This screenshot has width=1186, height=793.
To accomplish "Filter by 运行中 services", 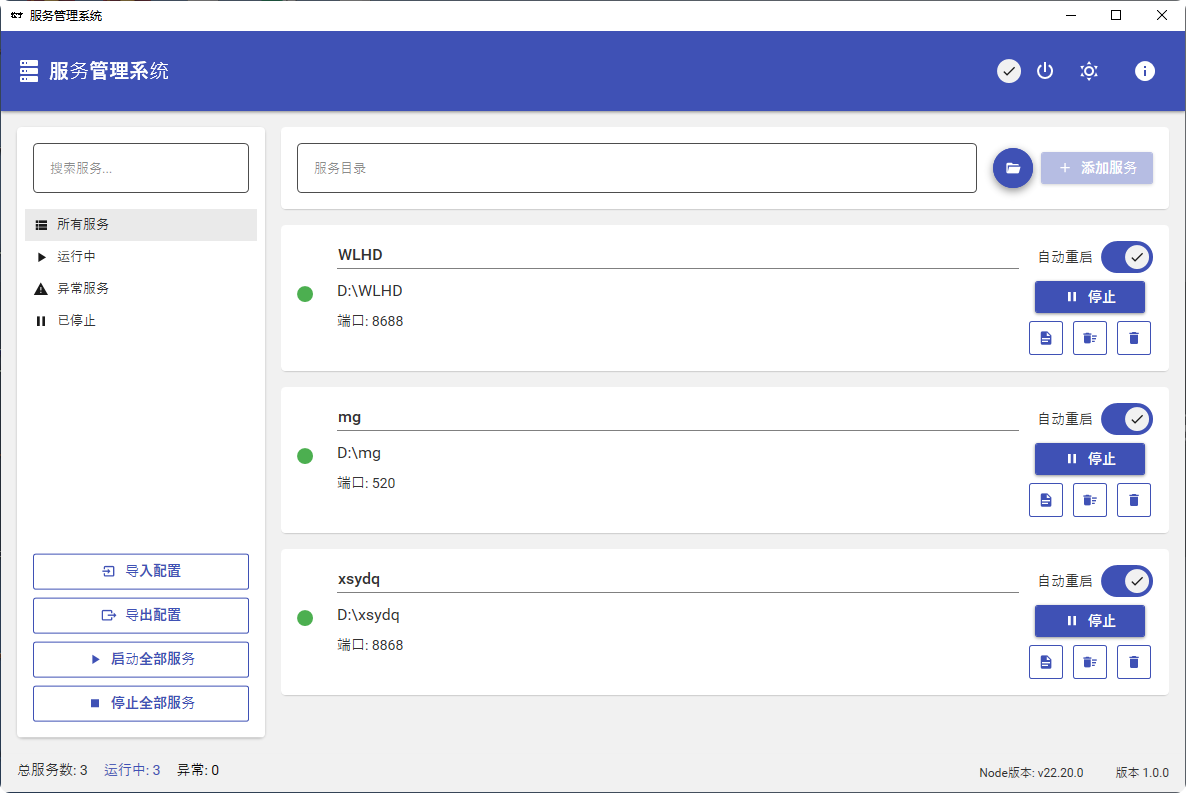I will 141,257.
